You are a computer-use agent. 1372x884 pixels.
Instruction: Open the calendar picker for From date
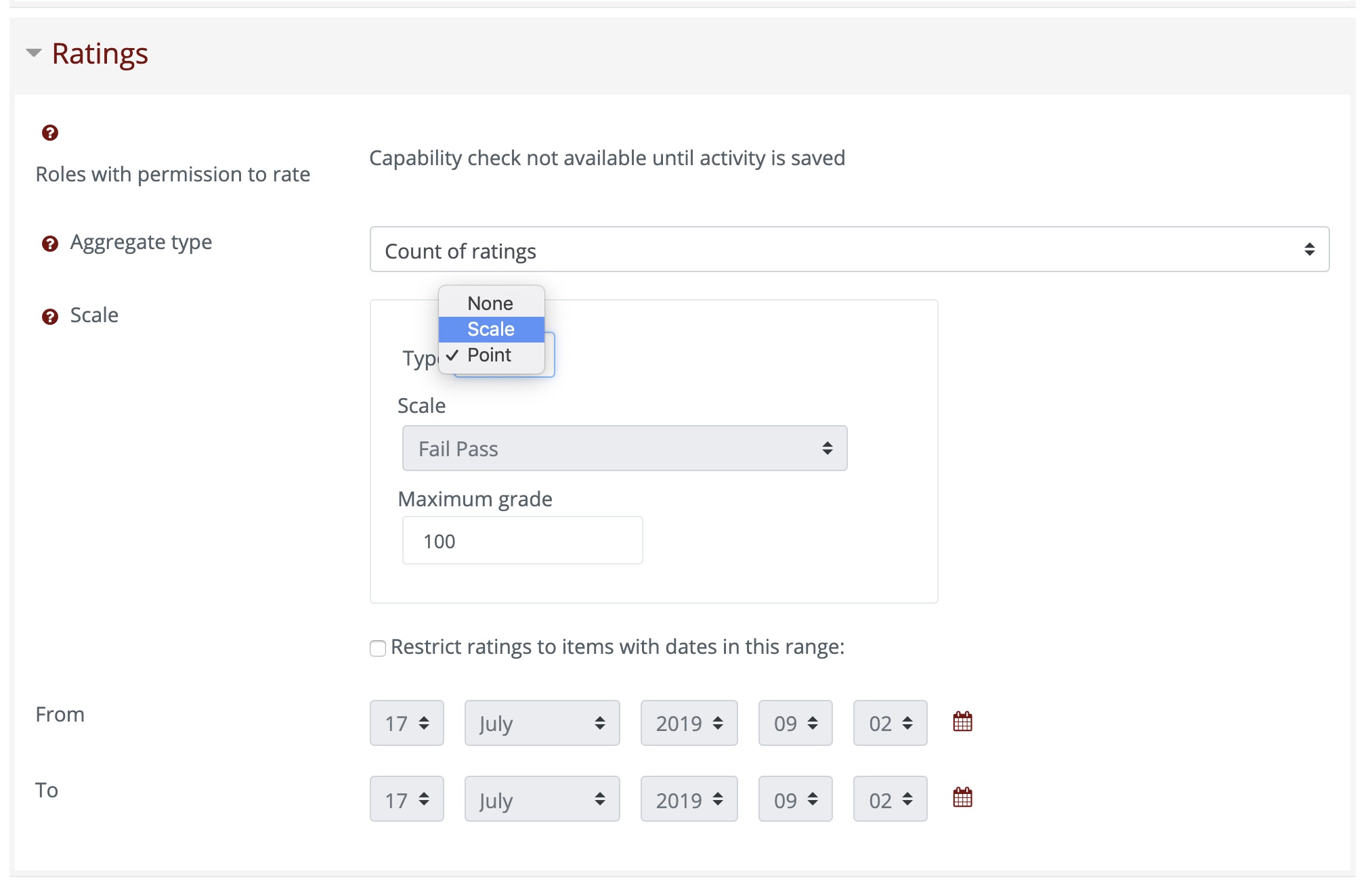(x=963, y=722)
